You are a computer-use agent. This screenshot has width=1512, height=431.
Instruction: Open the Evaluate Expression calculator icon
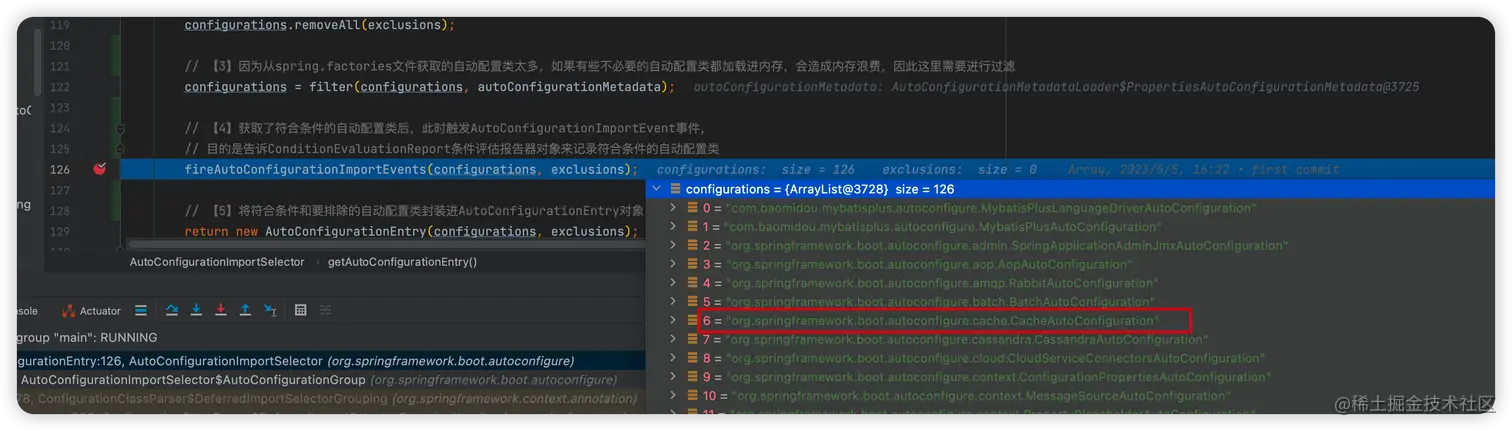(300, 311)
